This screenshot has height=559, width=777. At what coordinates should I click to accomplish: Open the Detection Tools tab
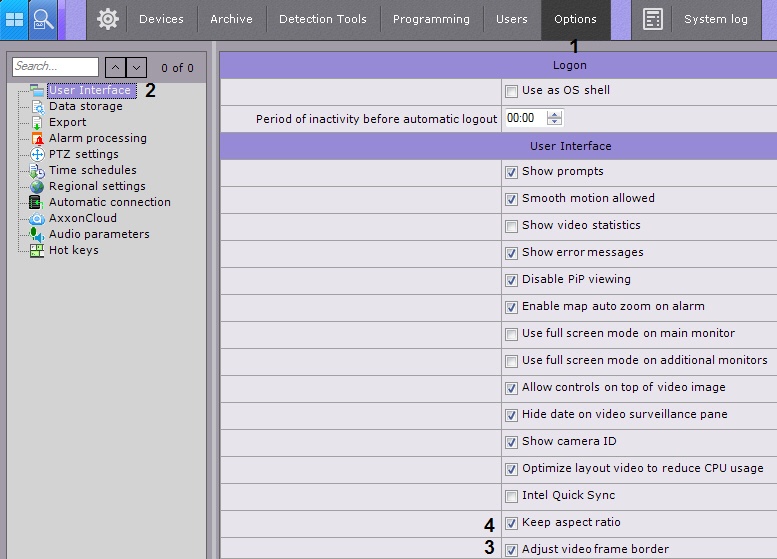click(x=322, y=19)
